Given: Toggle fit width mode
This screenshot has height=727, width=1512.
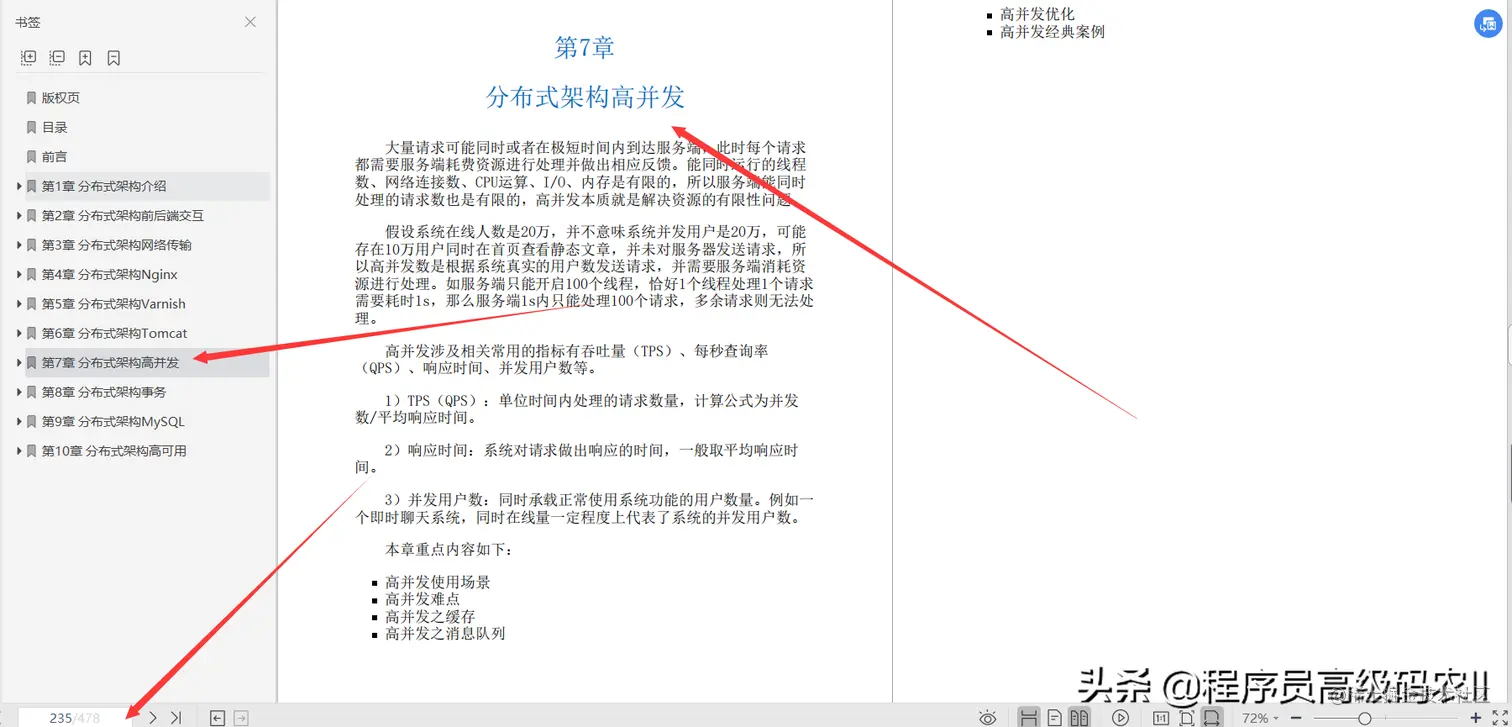Looking at the screenshot, I should [x=1212, y=717].
